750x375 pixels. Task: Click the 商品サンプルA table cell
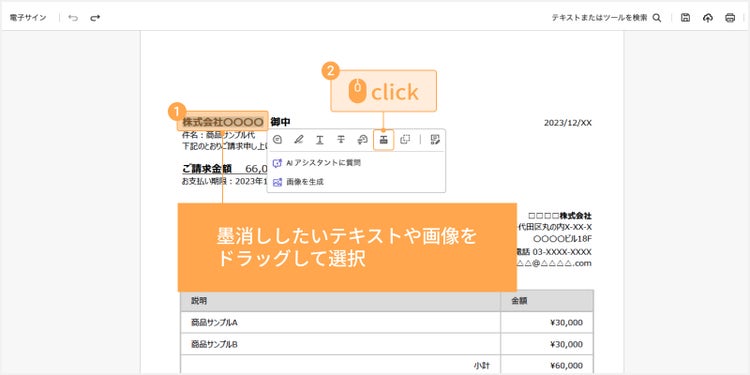pyautogui.click(x=214, y=322)
